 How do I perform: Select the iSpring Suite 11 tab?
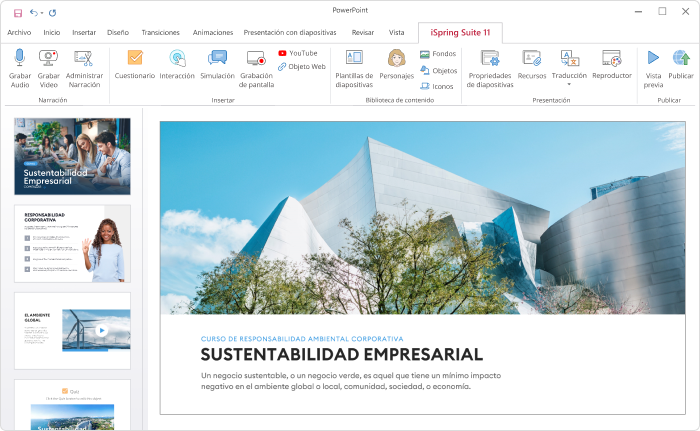coord(460,33)
